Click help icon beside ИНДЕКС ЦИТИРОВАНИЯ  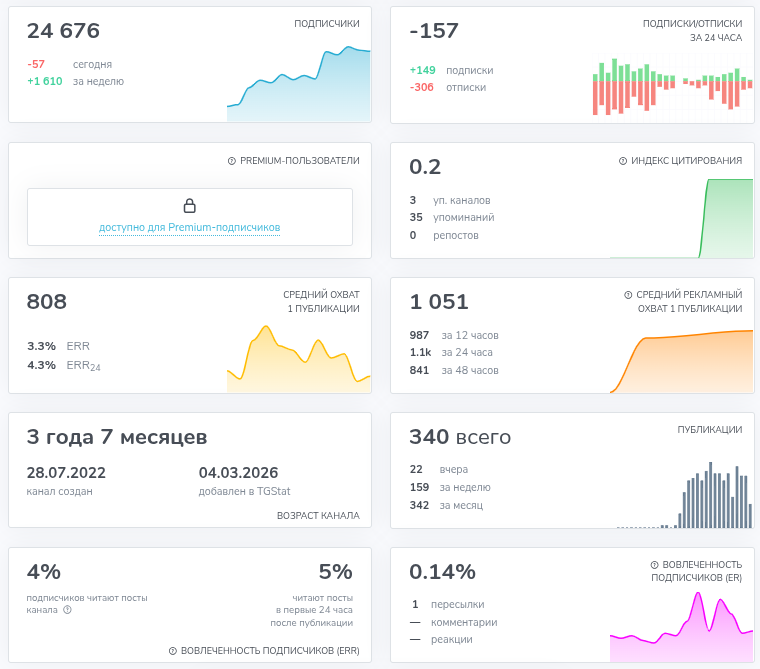pos(622,161)
